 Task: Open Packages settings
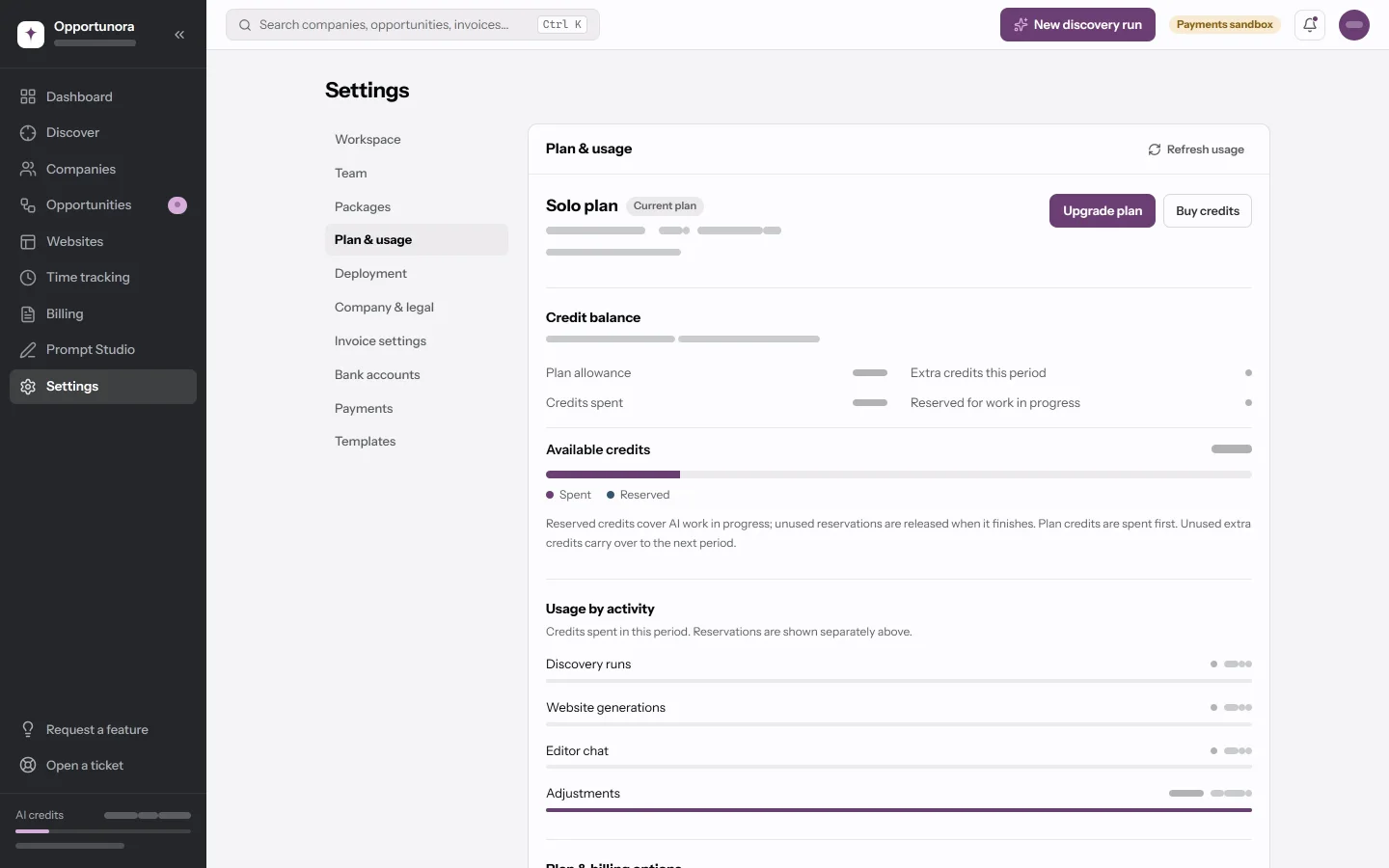[417, 206]
